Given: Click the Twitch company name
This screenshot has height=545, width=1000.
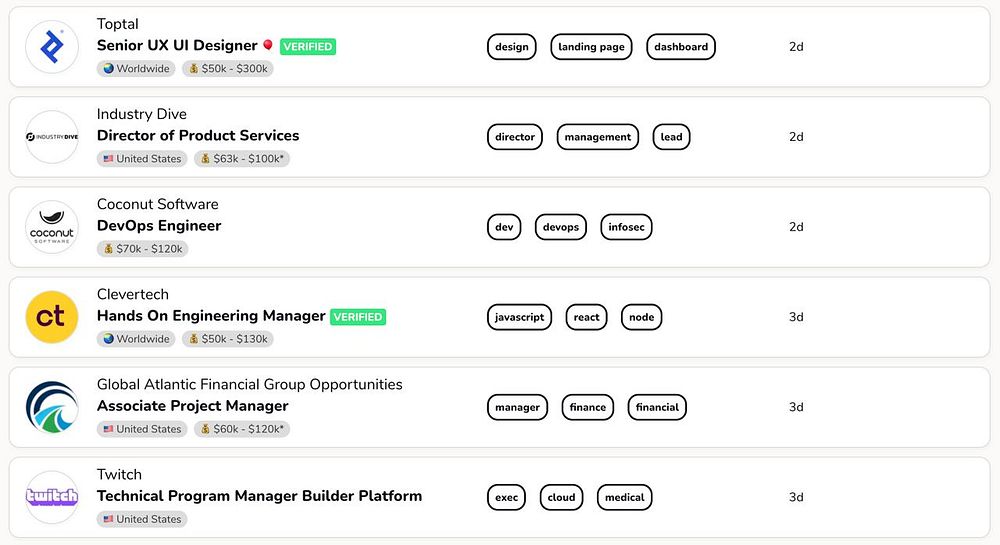Looking at the screenshot, I should 119,474.
